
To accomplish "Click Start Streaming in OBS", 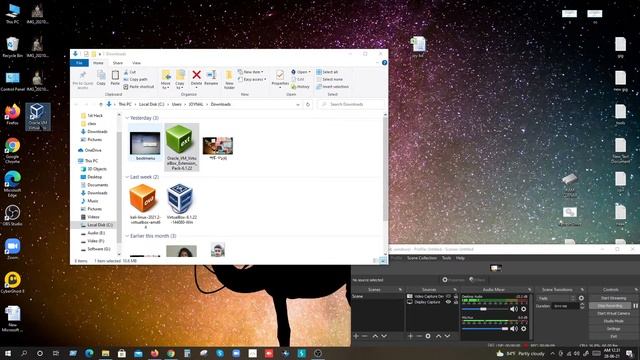I will 613,298.
